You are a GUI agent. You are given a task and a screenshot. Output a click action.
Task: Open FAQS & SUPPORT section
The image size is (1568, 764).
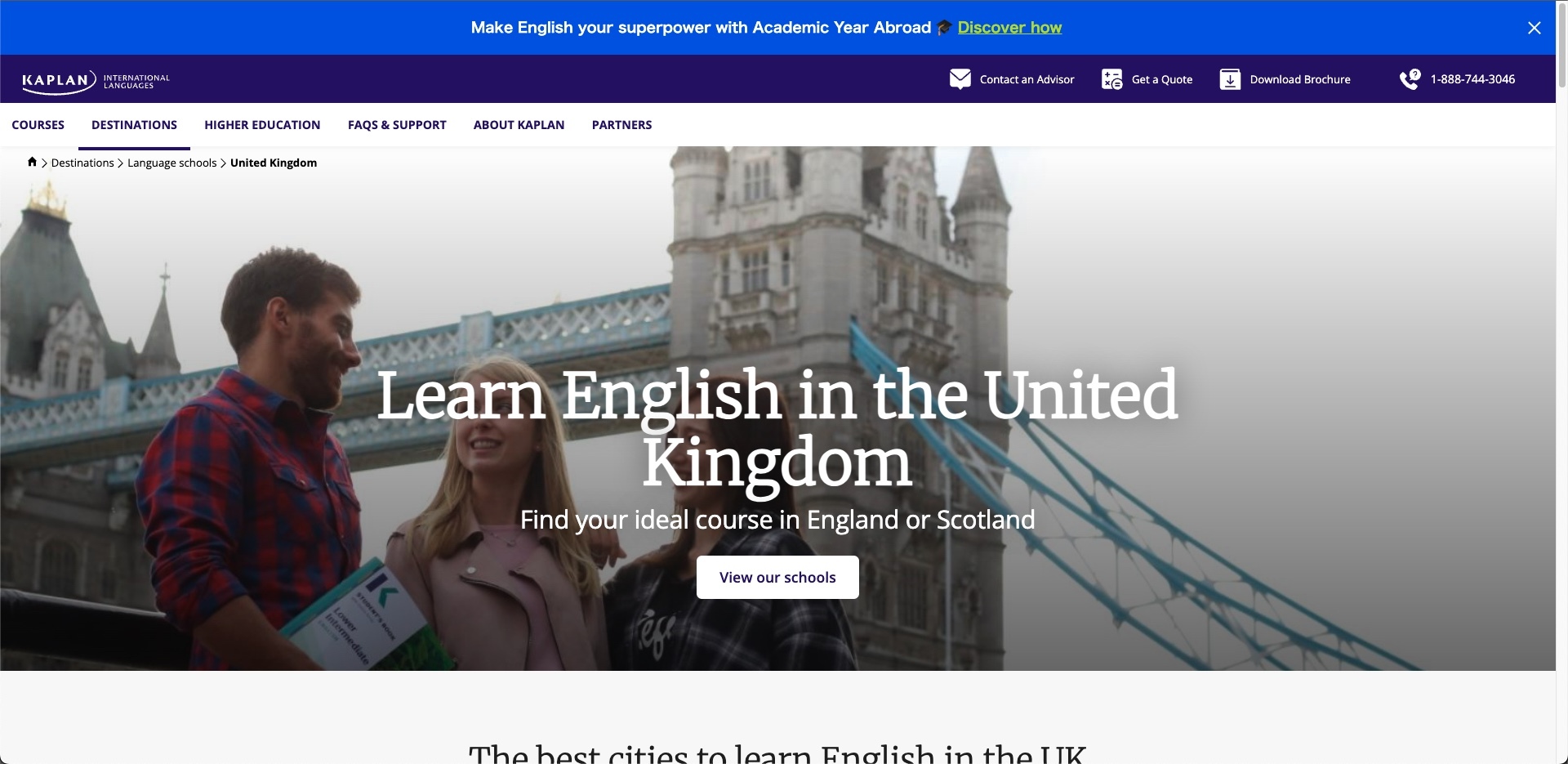(x=397, y=124)
